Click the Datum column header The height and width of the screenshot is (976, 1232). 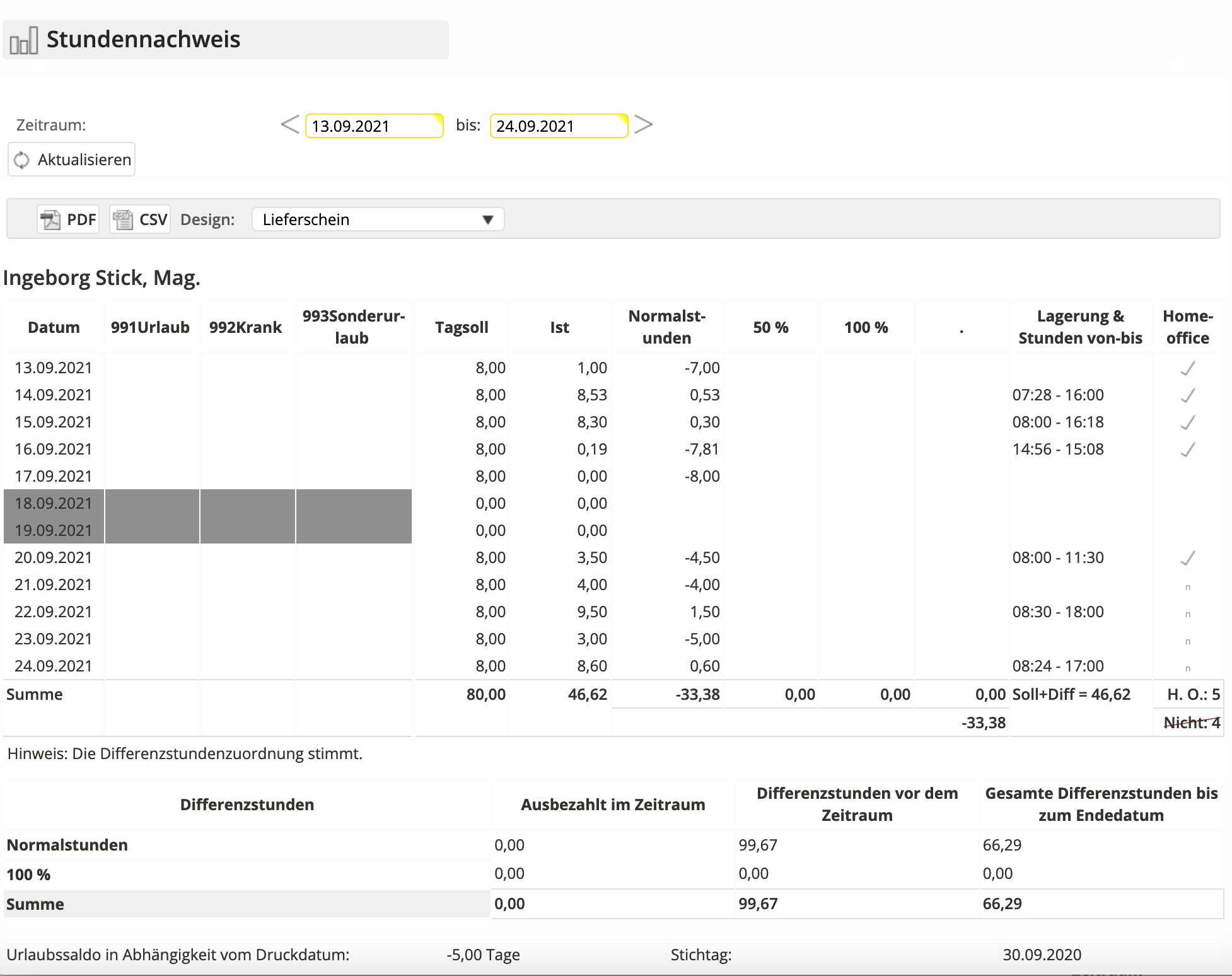click(x=54, y=327)
